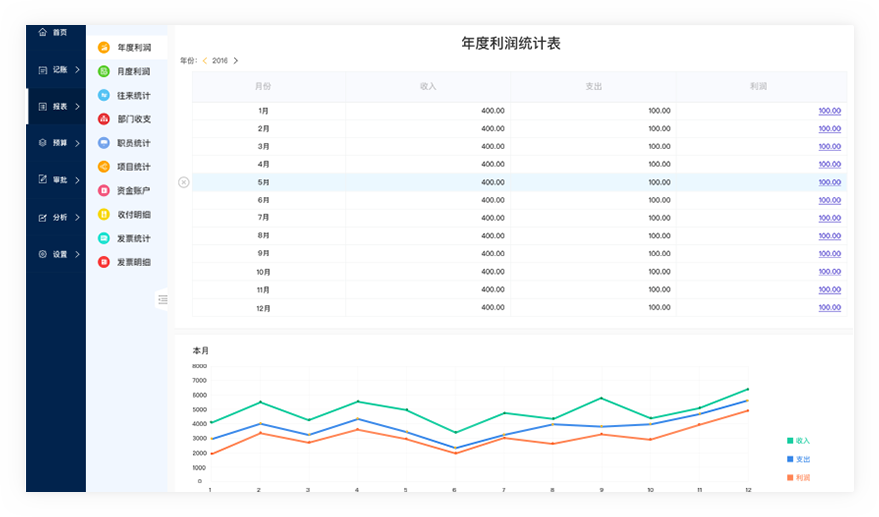Click the 11月 profit link 100.00

click(x=830, y=290)
